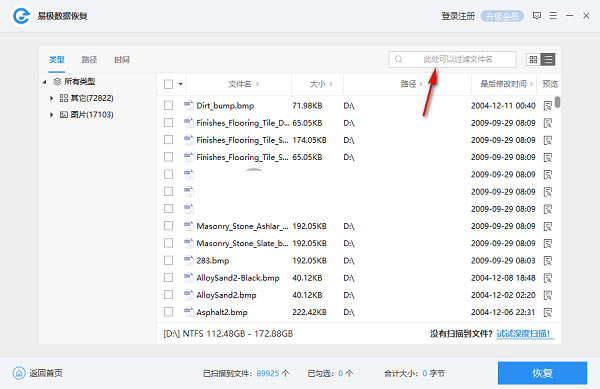Expand the 其它(72822) tree node
This screenshot has width=600, height=389.
tap(51, 98)
